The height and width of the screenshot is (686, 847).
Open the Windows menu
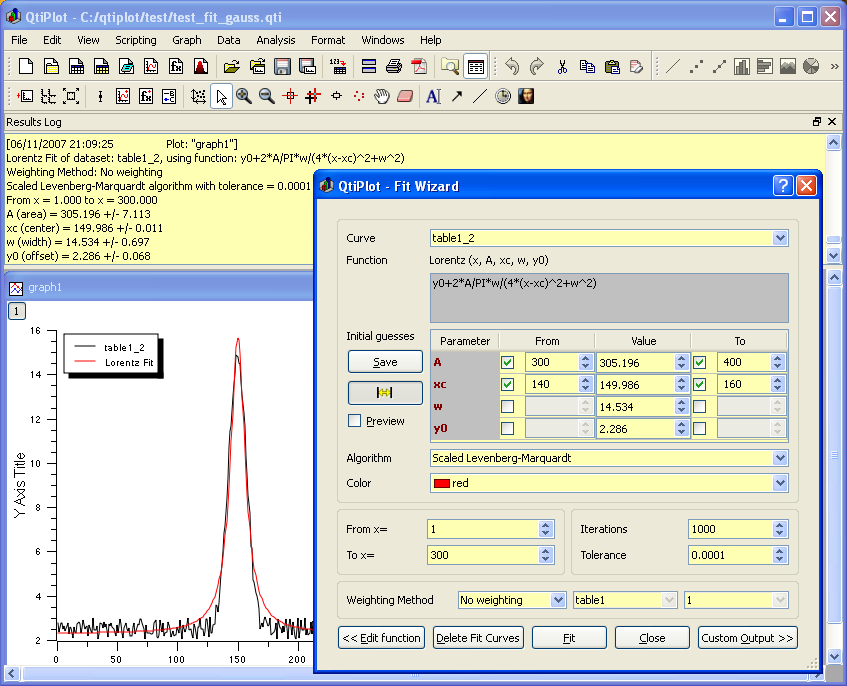(x=382, y=40)
